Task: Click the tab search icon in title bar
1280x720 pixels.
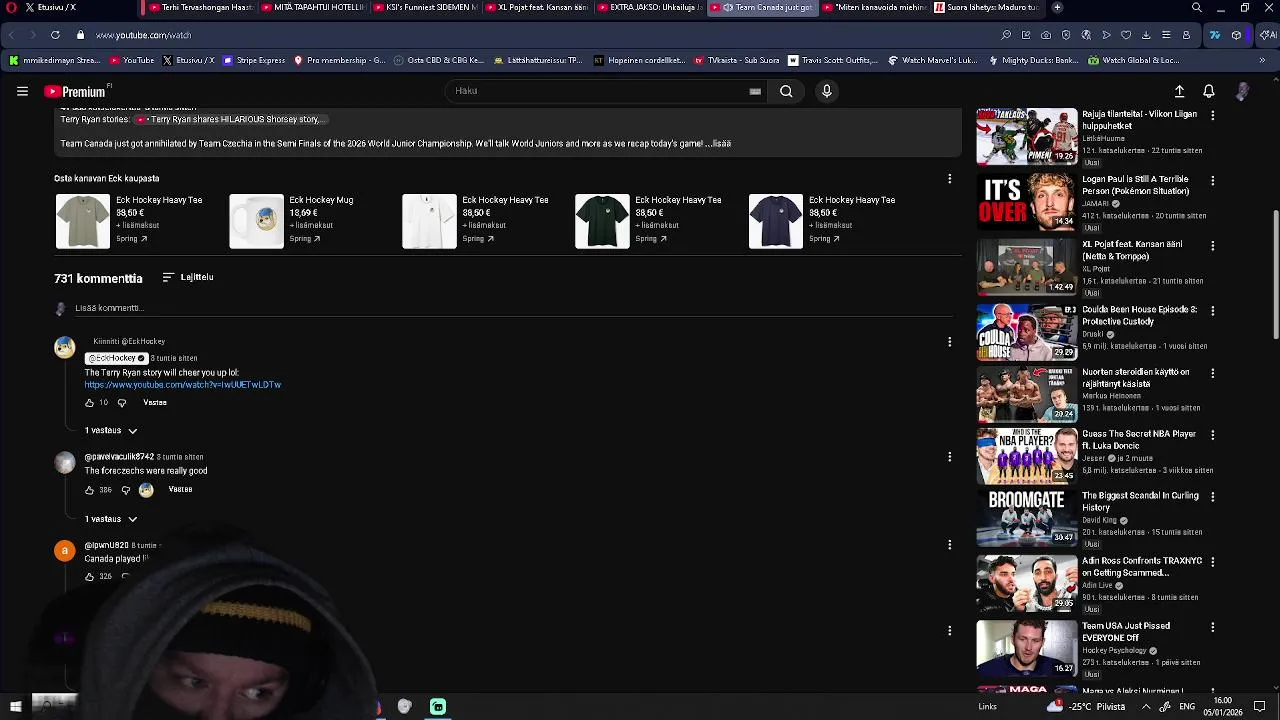Action: pos(1197,7)
